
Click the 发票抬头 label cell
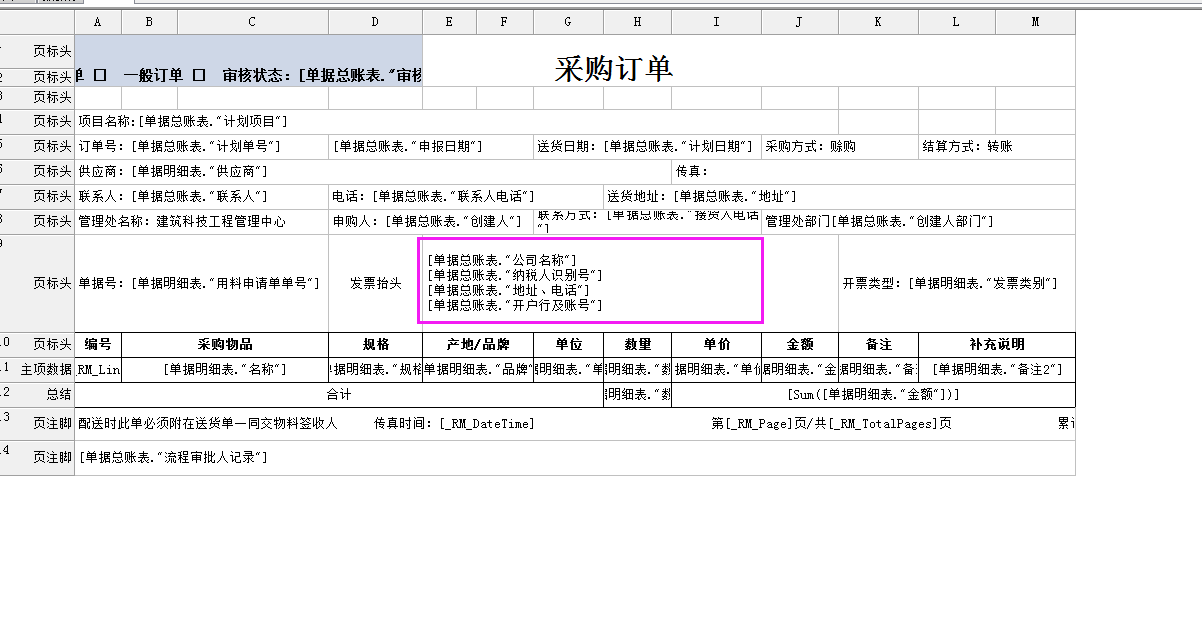375,284
